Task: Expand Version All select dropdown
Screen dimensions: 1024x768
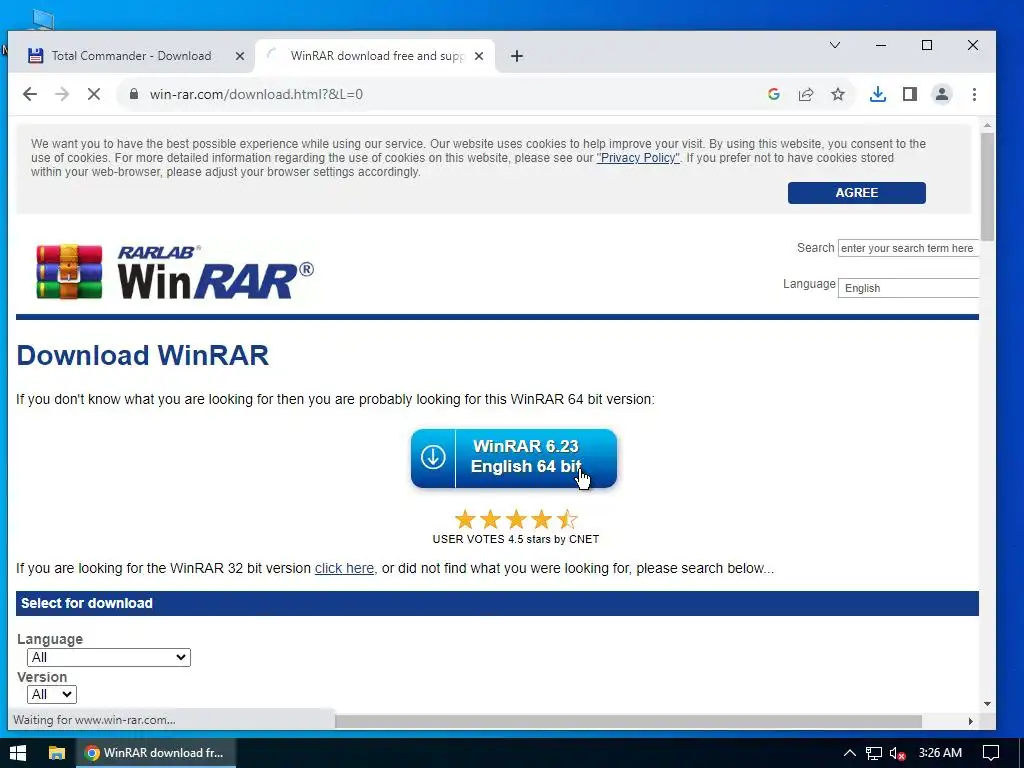Action: (x=52, y=694)
